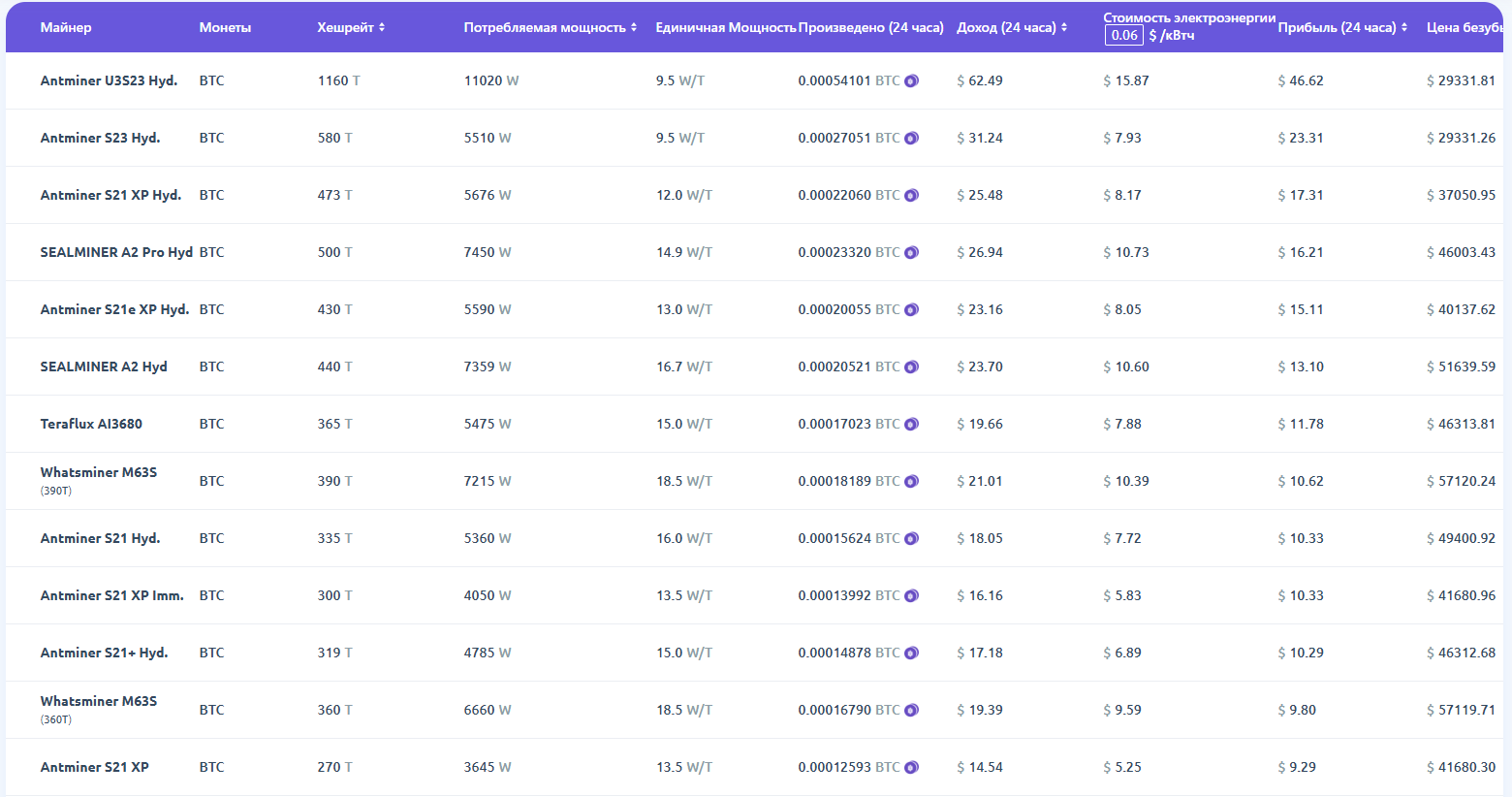Select hashrate value 1160 T
1512x797 pixels.
click(339, 80)
